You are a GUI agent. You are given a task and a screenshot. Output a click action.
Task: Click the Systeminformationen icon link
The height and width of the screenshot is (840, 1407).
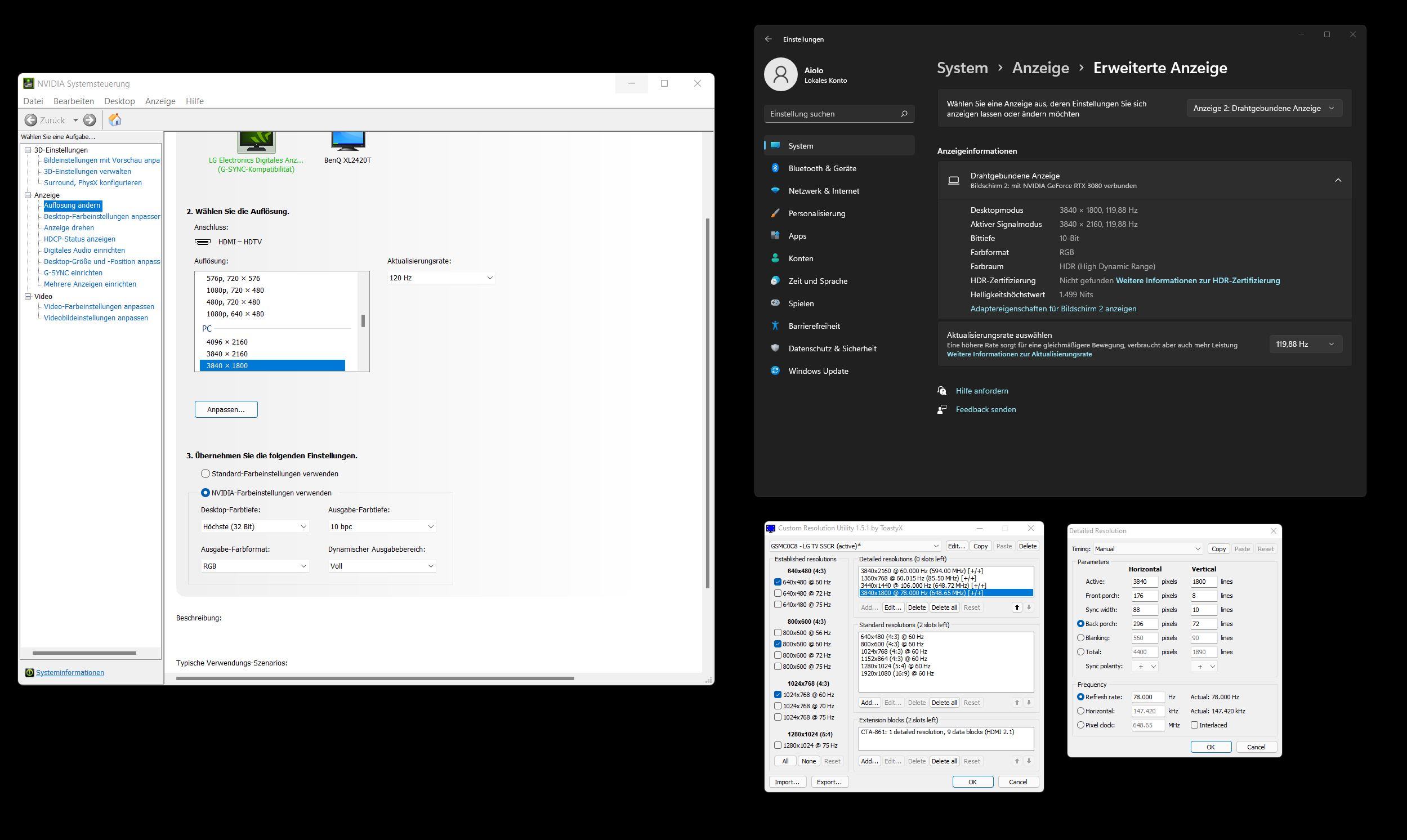tap(29, 672)
